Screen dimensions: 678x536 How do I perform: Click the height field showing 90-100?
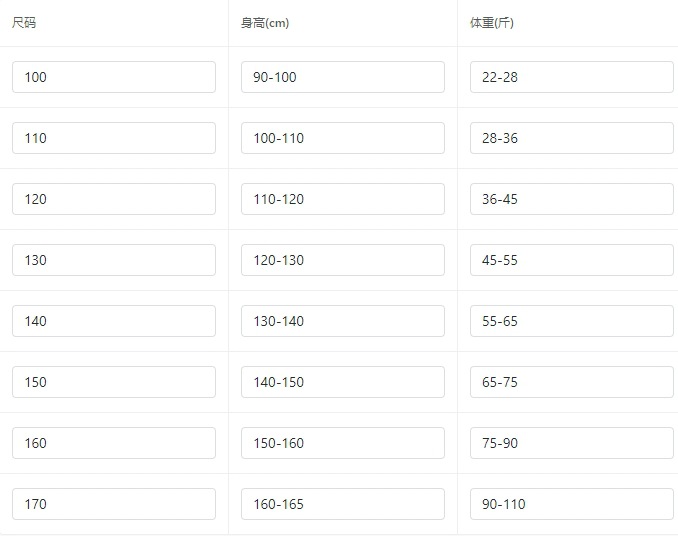pyautogui.click(x=343, y=77)
